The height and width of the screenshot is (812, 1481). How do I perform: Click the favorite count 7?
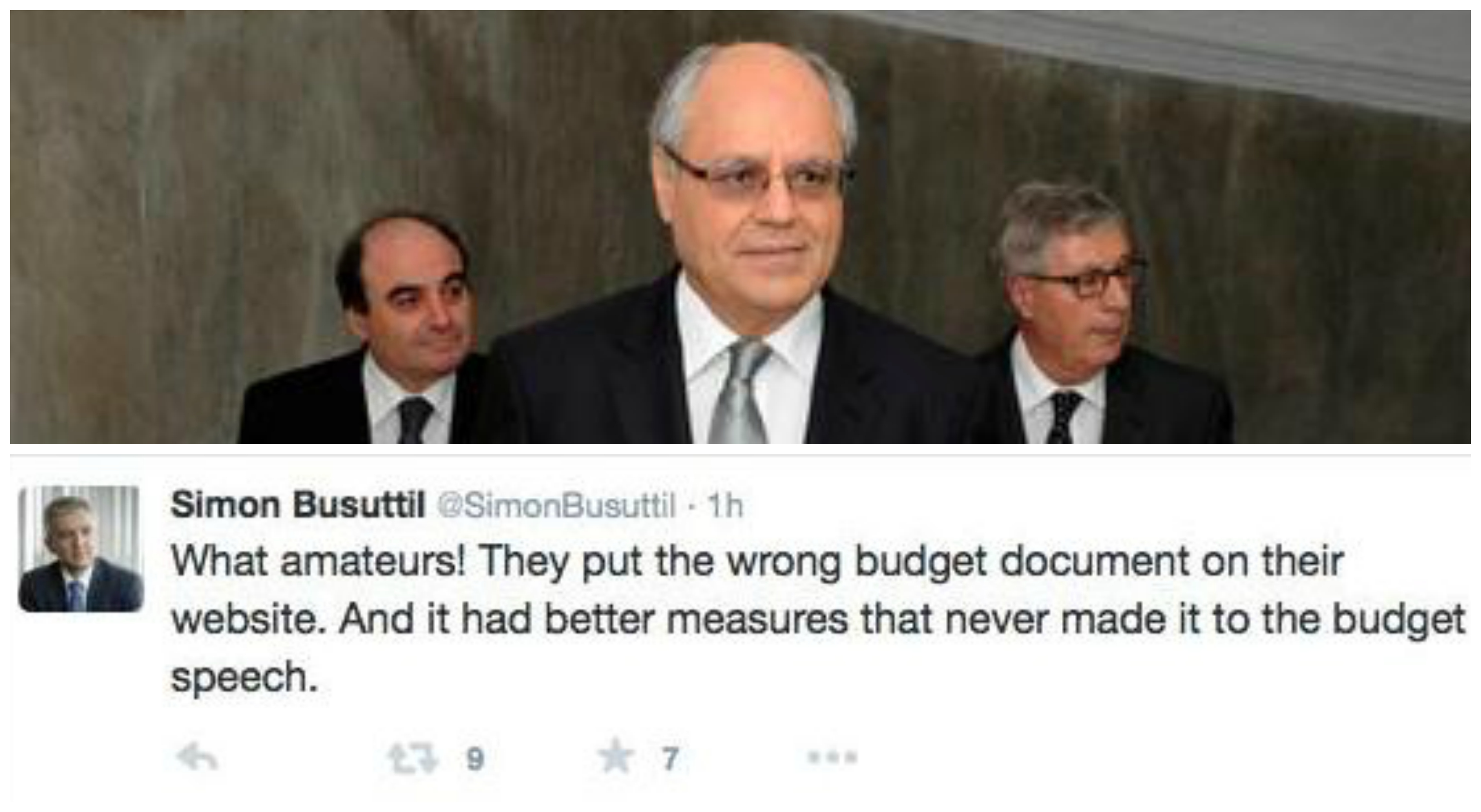[x=670, y=760]
